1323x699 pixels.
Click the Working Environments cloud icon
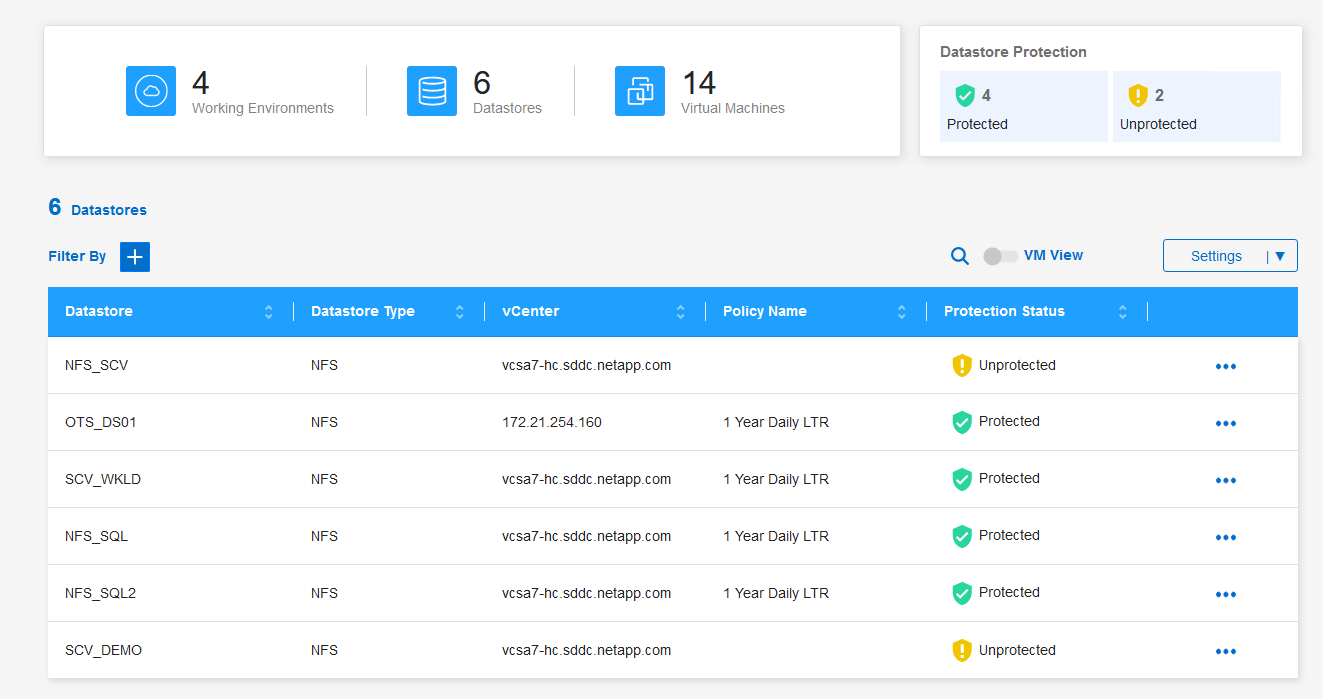[x=151, y=91]
